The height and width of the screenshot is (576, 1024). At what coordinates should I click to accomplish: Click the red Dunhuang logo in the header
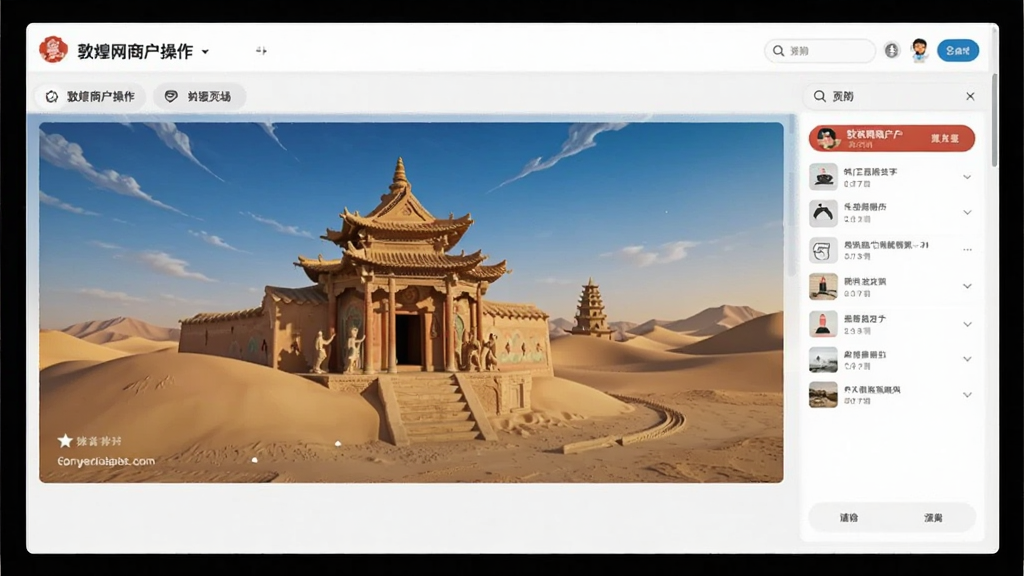tap(54, 50)
